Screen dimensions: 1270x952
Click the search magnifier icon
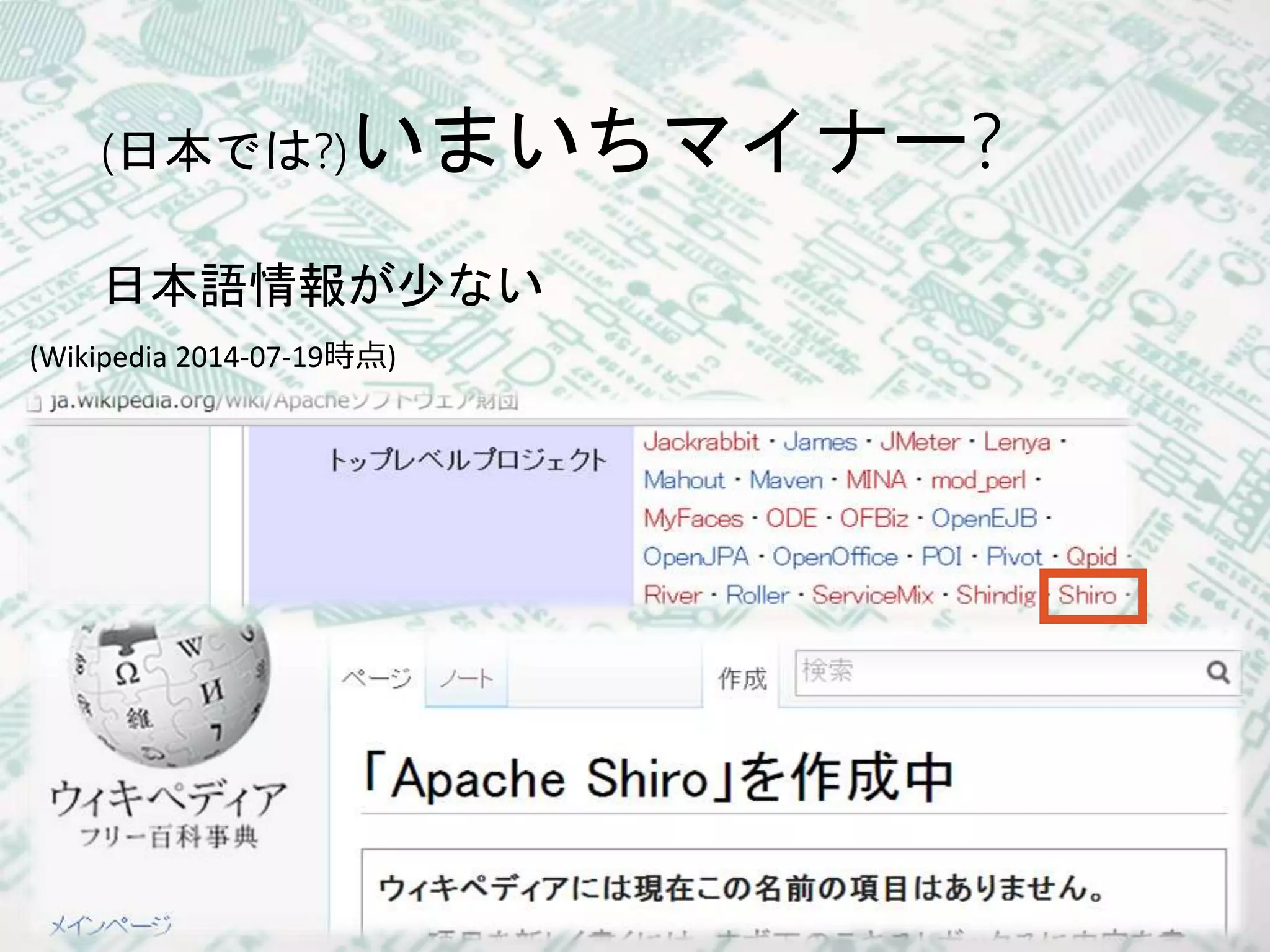coord(1218,672)
